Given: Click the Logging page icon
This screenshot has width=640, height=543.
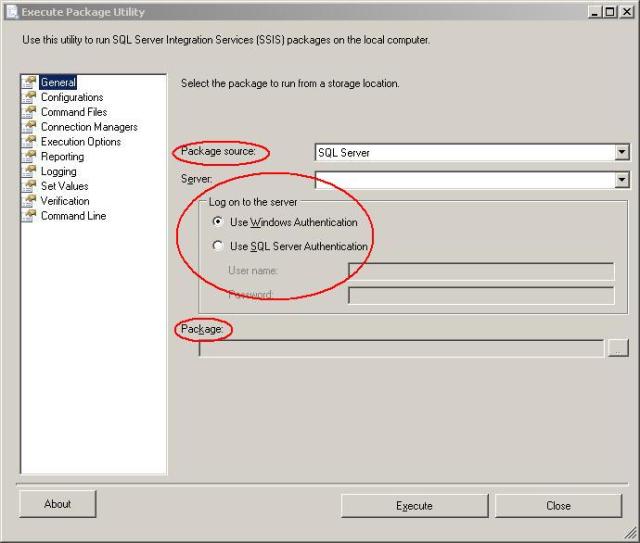Looking at the screenshot, I should [29, 172].
